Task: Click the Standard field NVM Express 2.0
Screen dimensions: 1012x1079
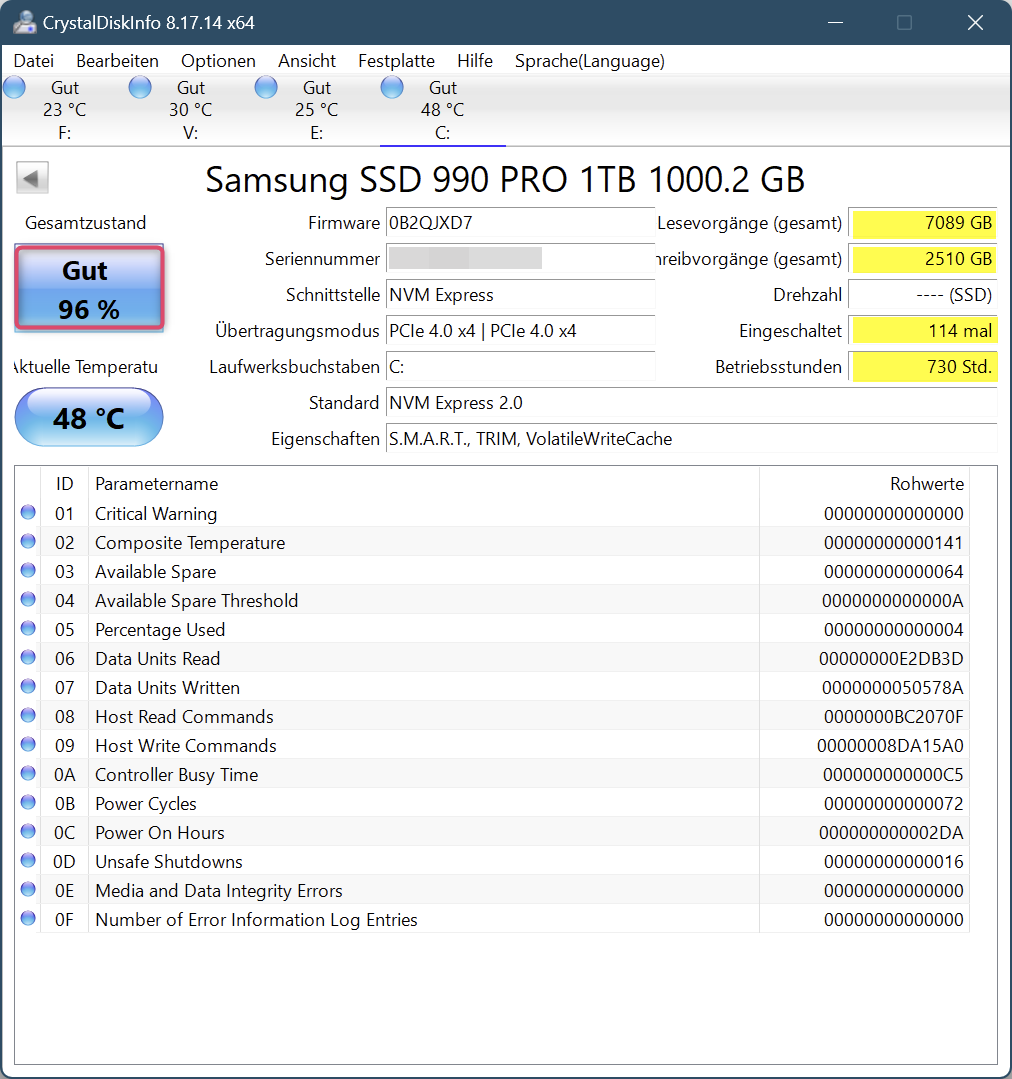Action: [x=691, y=403]
